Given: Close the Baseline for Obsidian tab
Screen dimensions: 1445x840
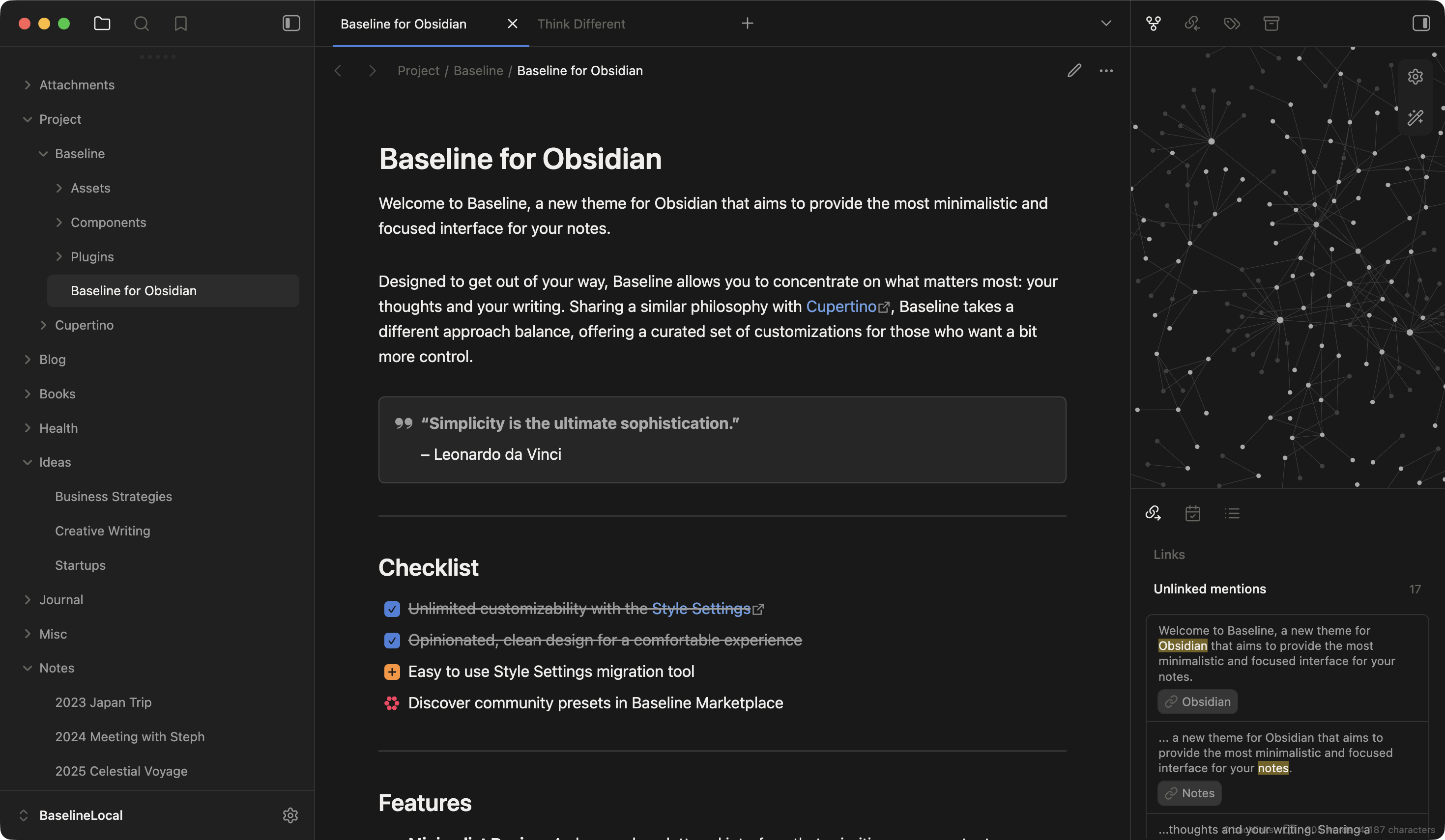Looking at the screenshot, I should (512, 24).
